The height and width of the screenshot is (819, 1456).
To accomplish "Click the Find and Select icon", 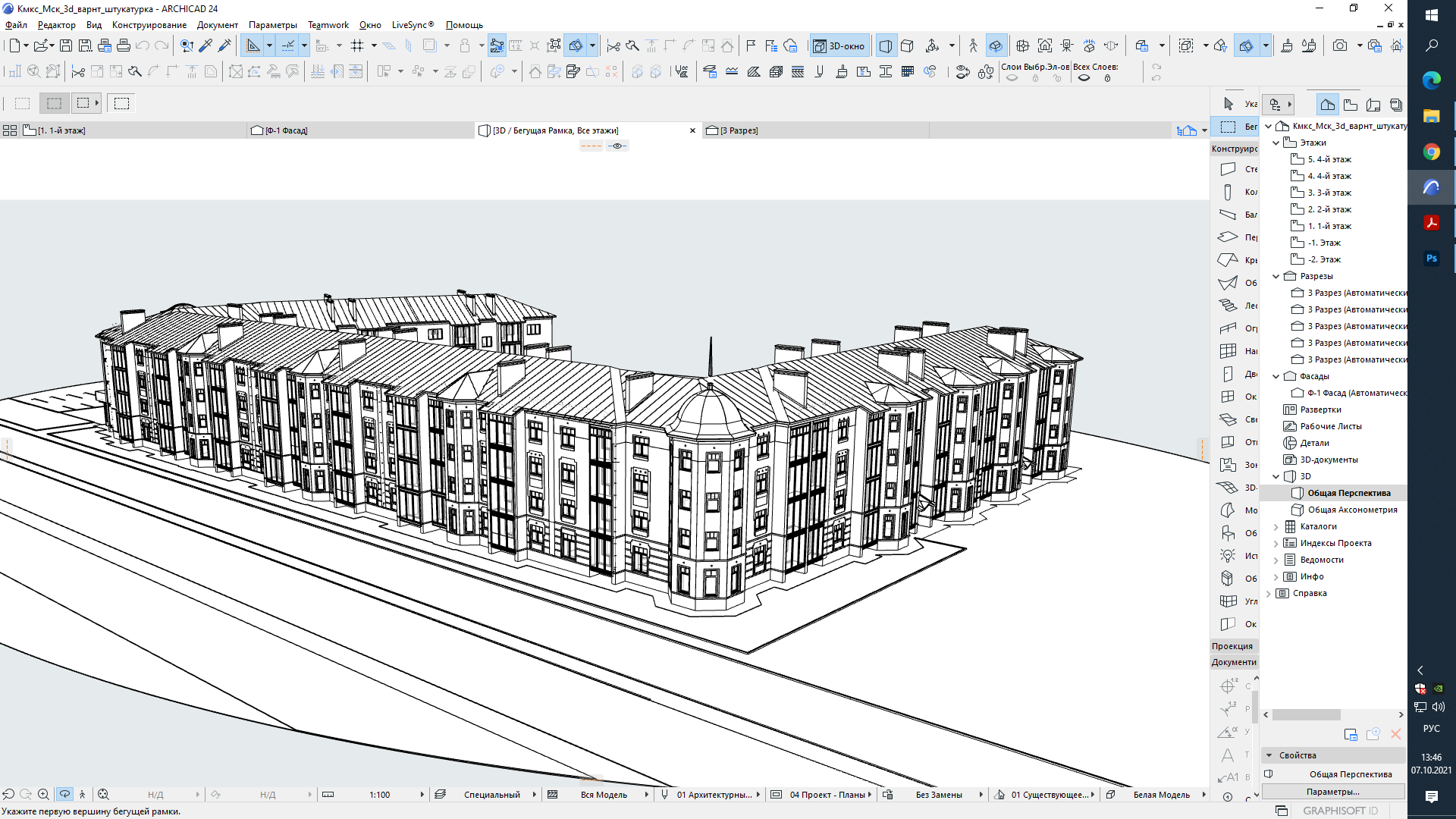I will [187, 45].
